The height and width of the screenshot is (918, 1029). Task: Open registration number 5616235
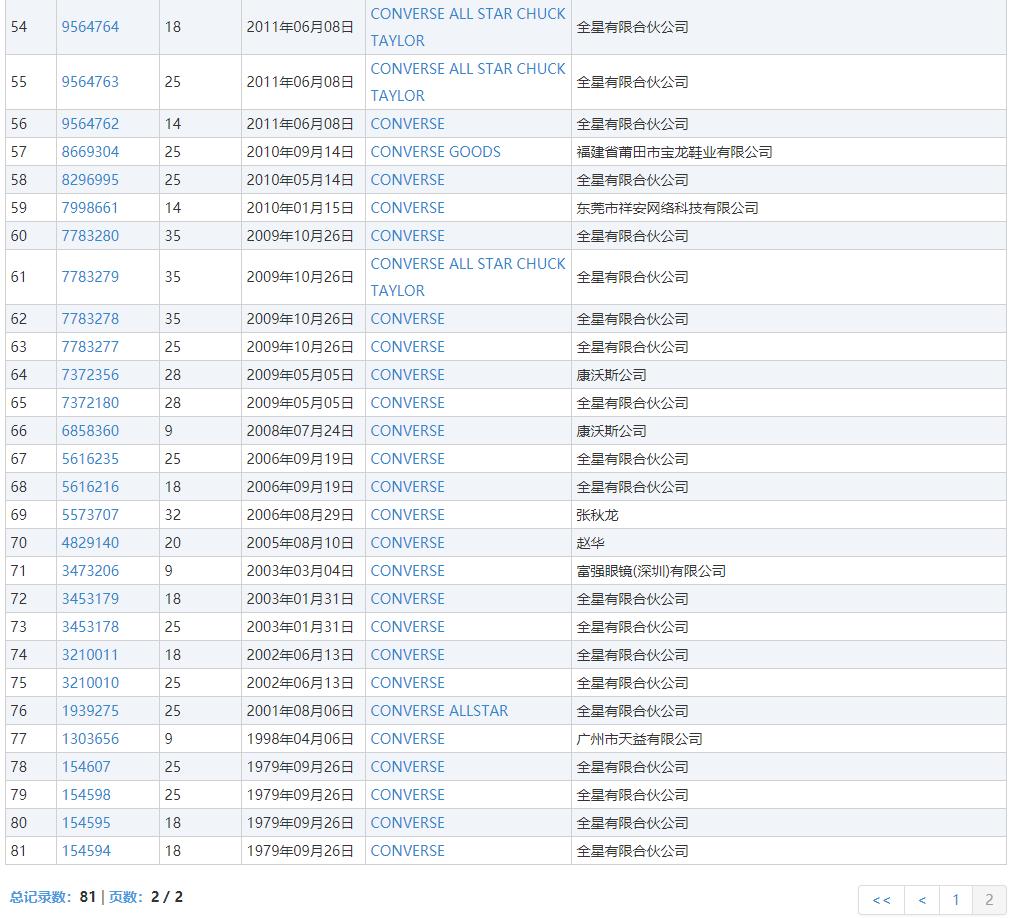[90, 458]
